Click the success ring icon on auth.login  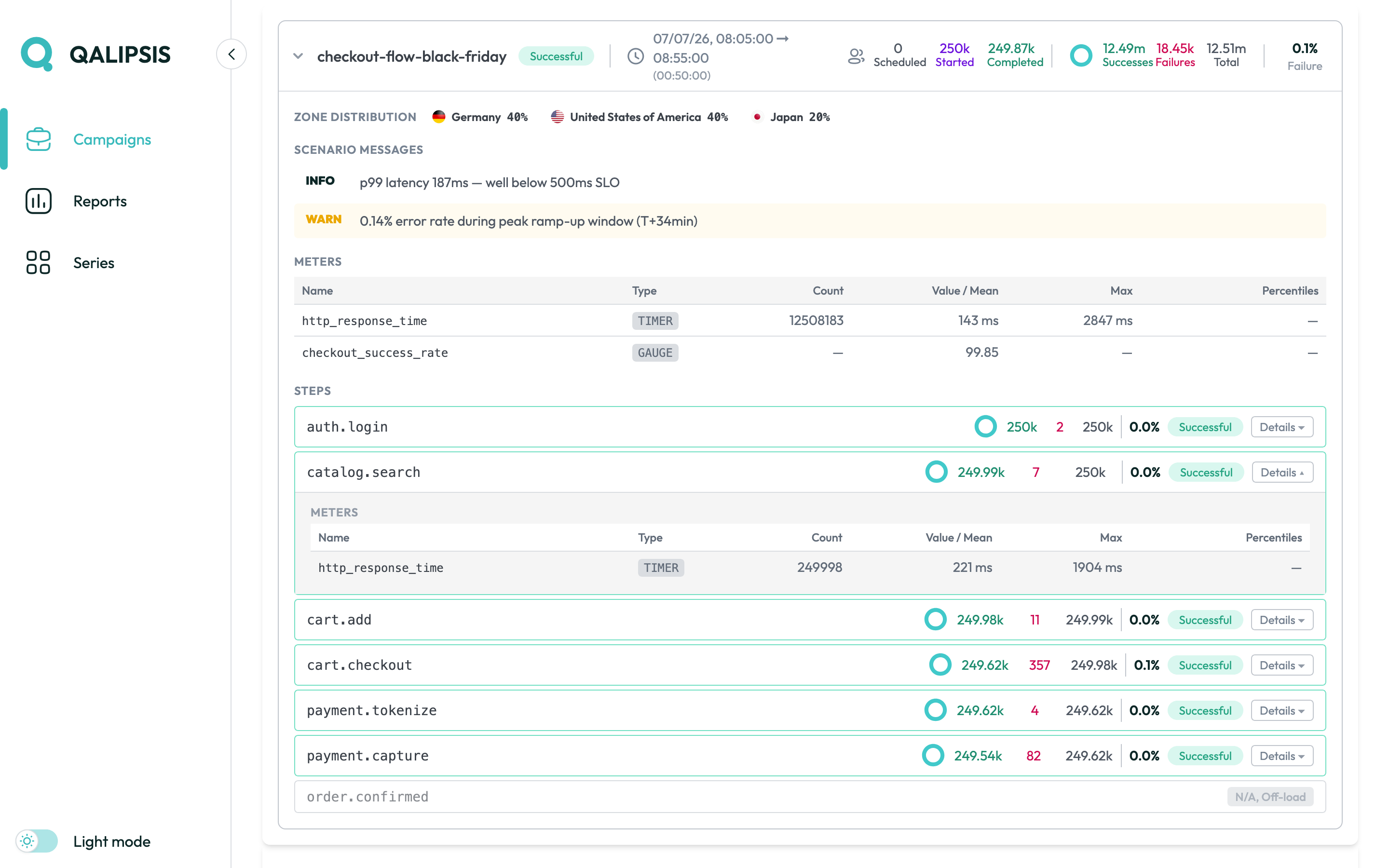985,427
